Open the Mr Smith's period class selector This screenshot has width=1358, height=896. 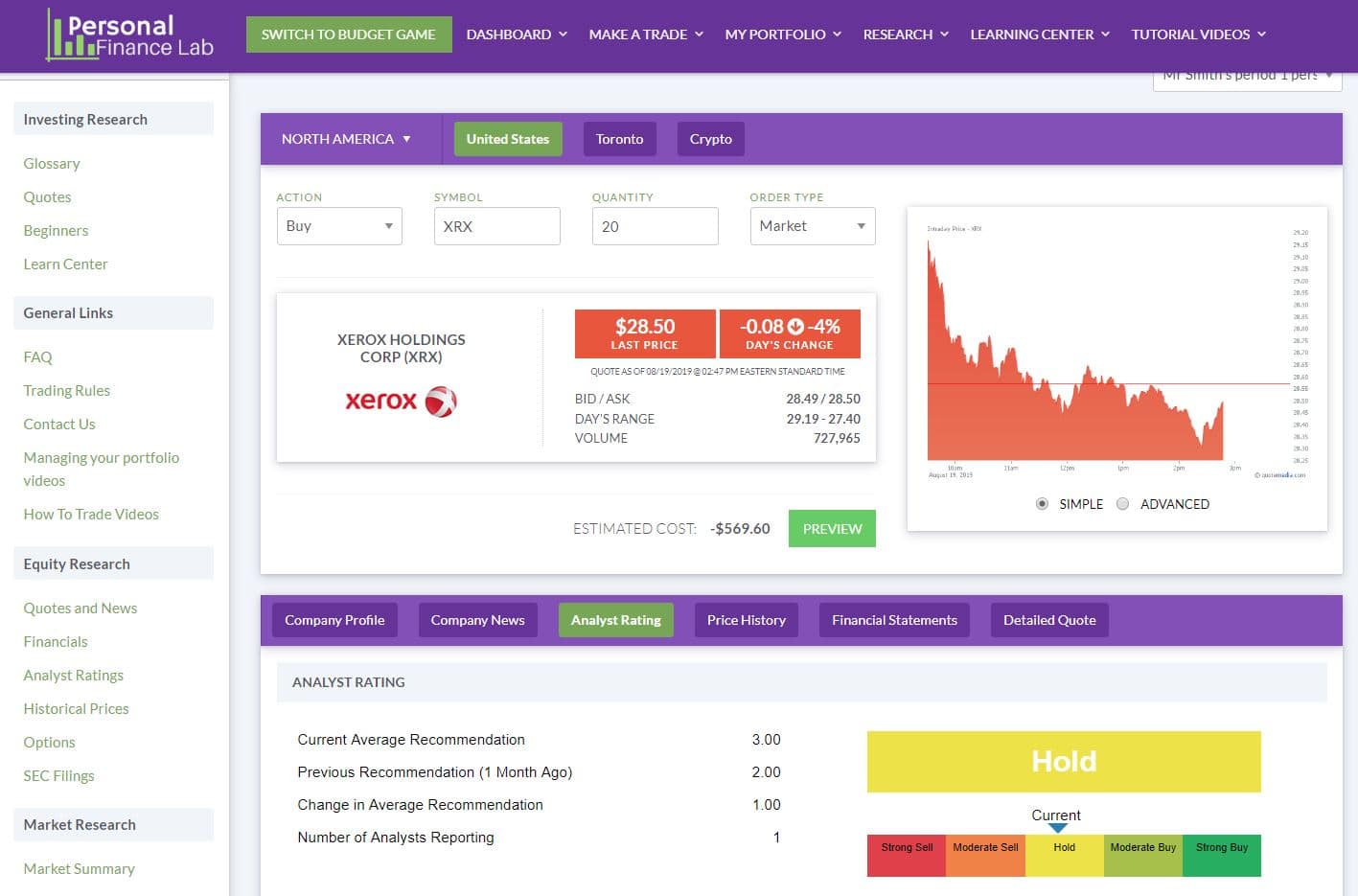pos(1247,79)
